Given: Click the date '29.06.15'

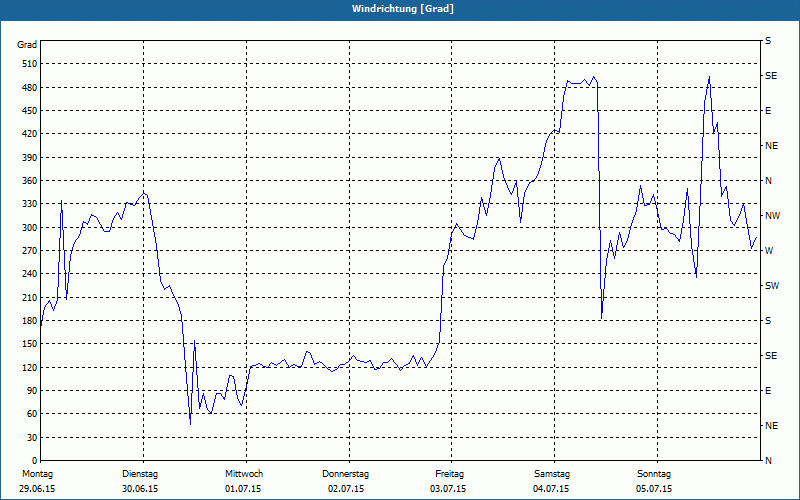Looking at the screenshot, I should point(37,489).
